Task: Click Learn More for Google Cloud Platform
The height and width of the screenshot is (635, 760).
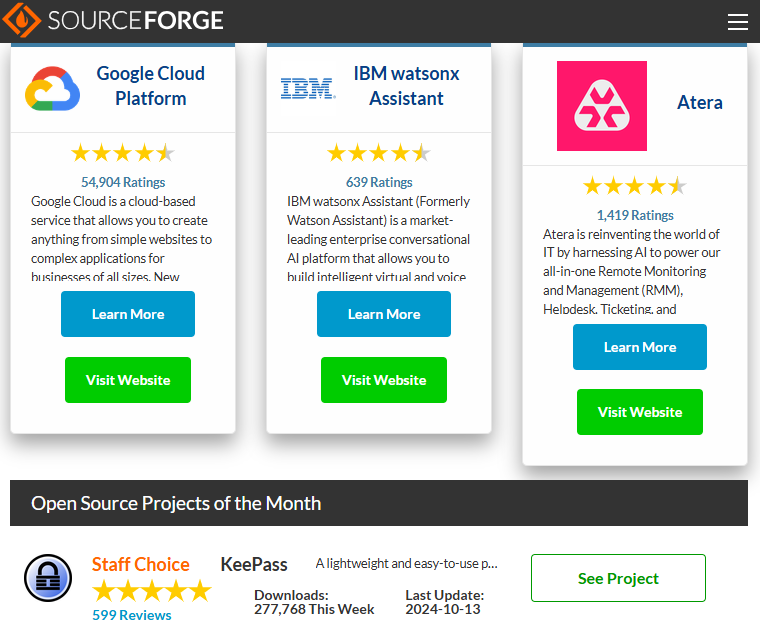Action: tap(128, 314)
